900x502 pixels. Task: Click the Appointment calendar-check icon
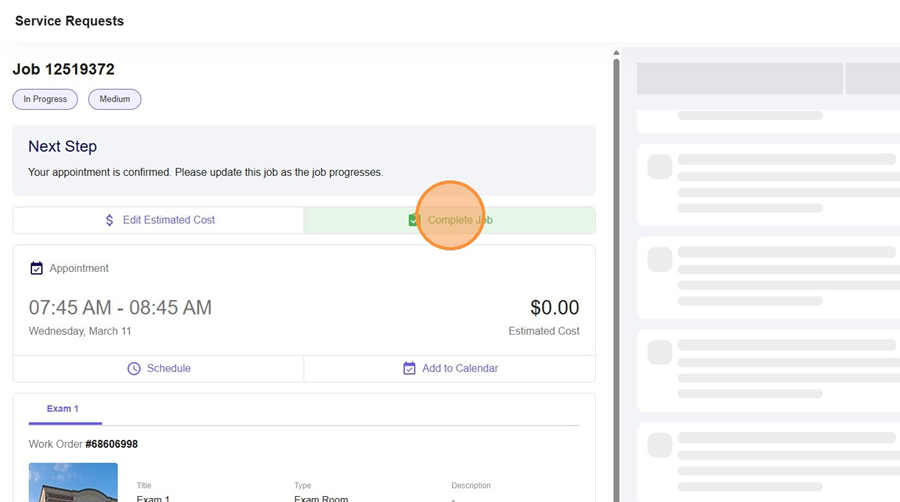(37, 268)
